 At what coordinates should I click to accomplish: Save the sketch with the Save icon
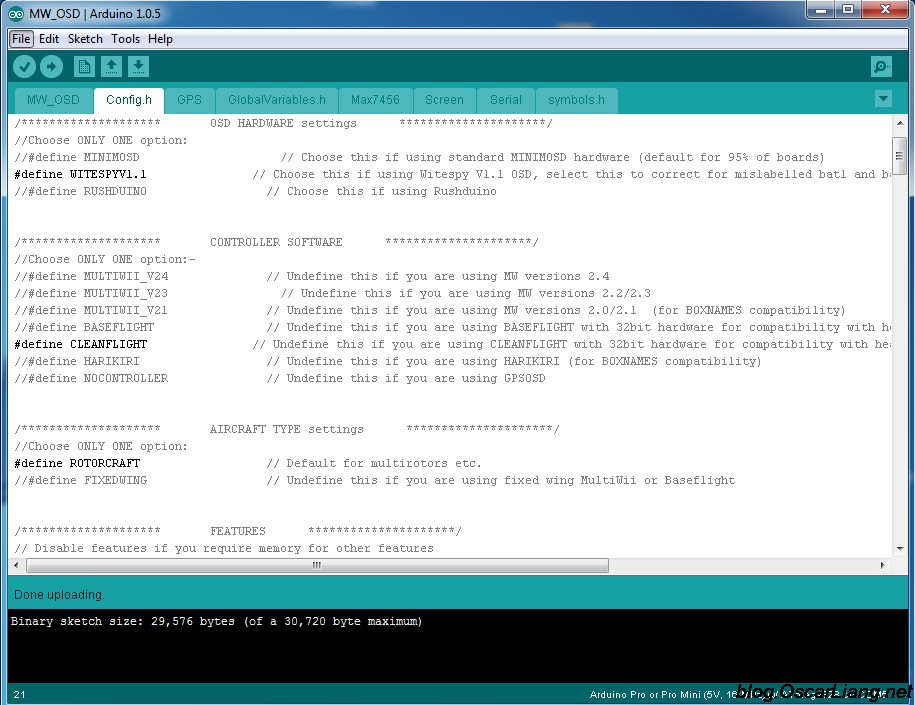tap(138, 67)
